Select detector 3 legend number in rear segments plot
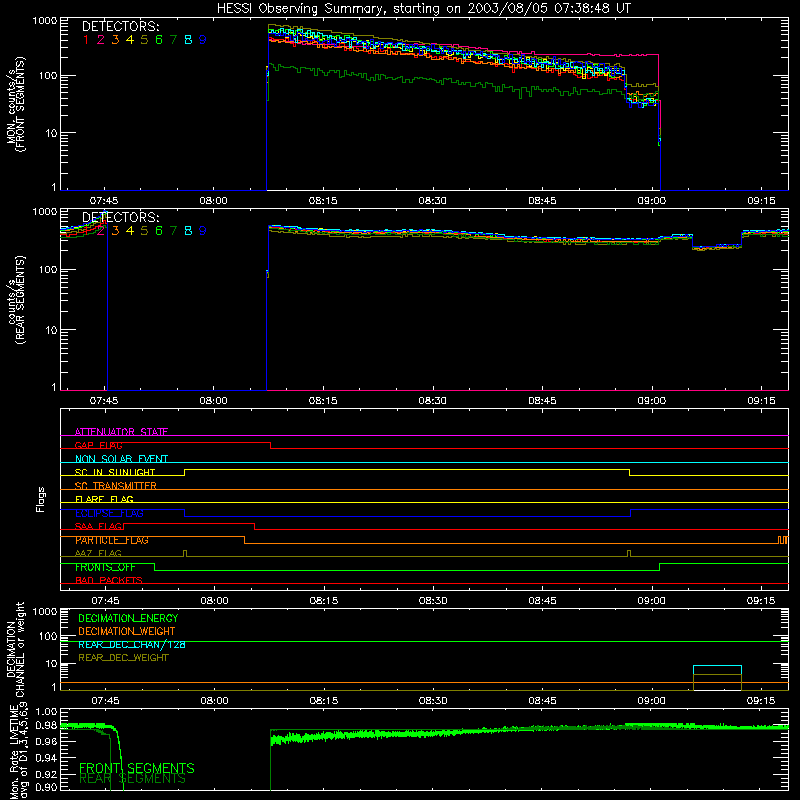The image size is (800, 800). coord(115,231)
